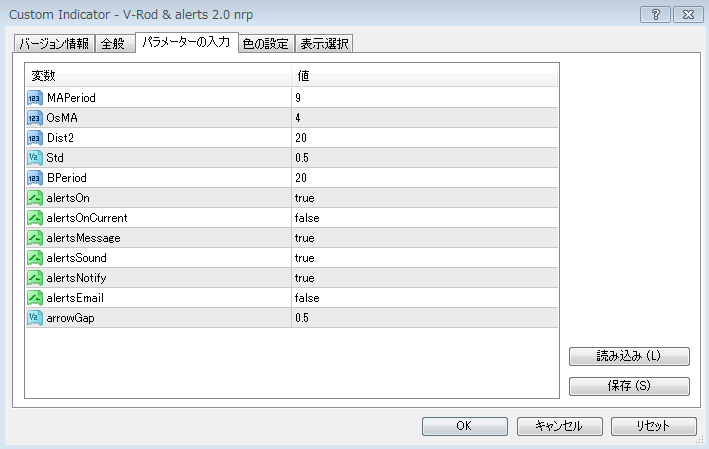Select the パラメーターの入力 tab

(x=186, y=43)
